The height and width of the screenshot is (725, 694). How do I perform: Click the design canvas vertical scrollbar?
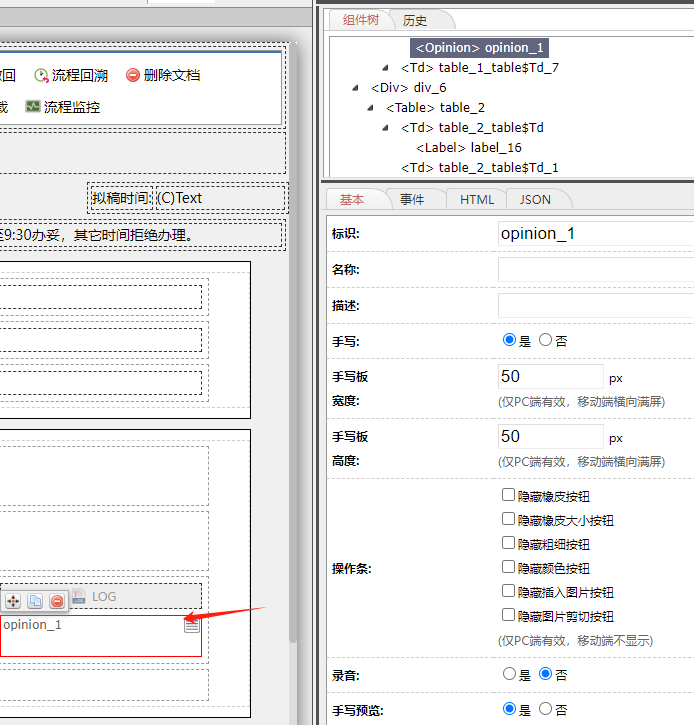[x=293, y=342]
